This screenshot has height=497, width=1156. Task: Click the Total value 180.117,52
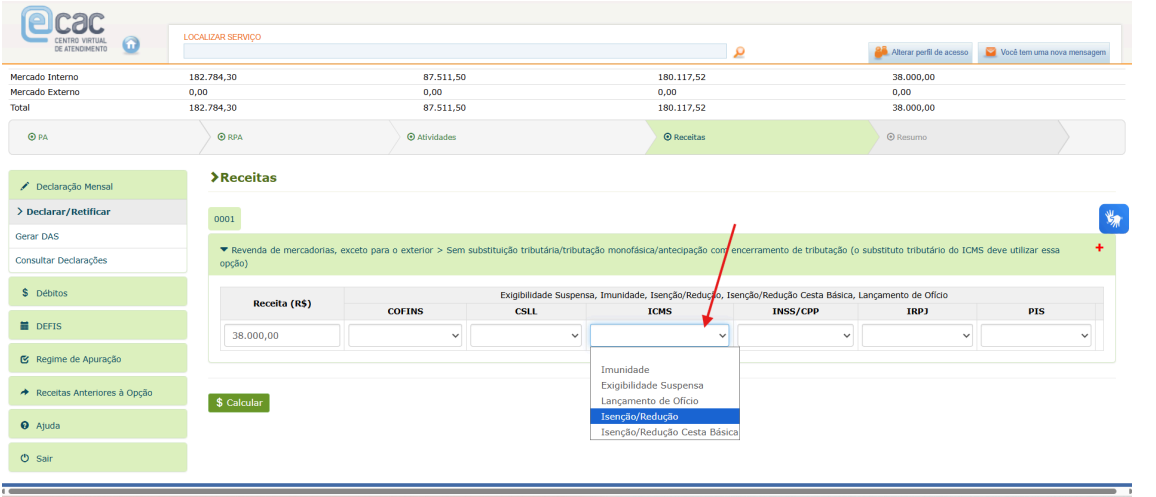click(x=682, y=108)
